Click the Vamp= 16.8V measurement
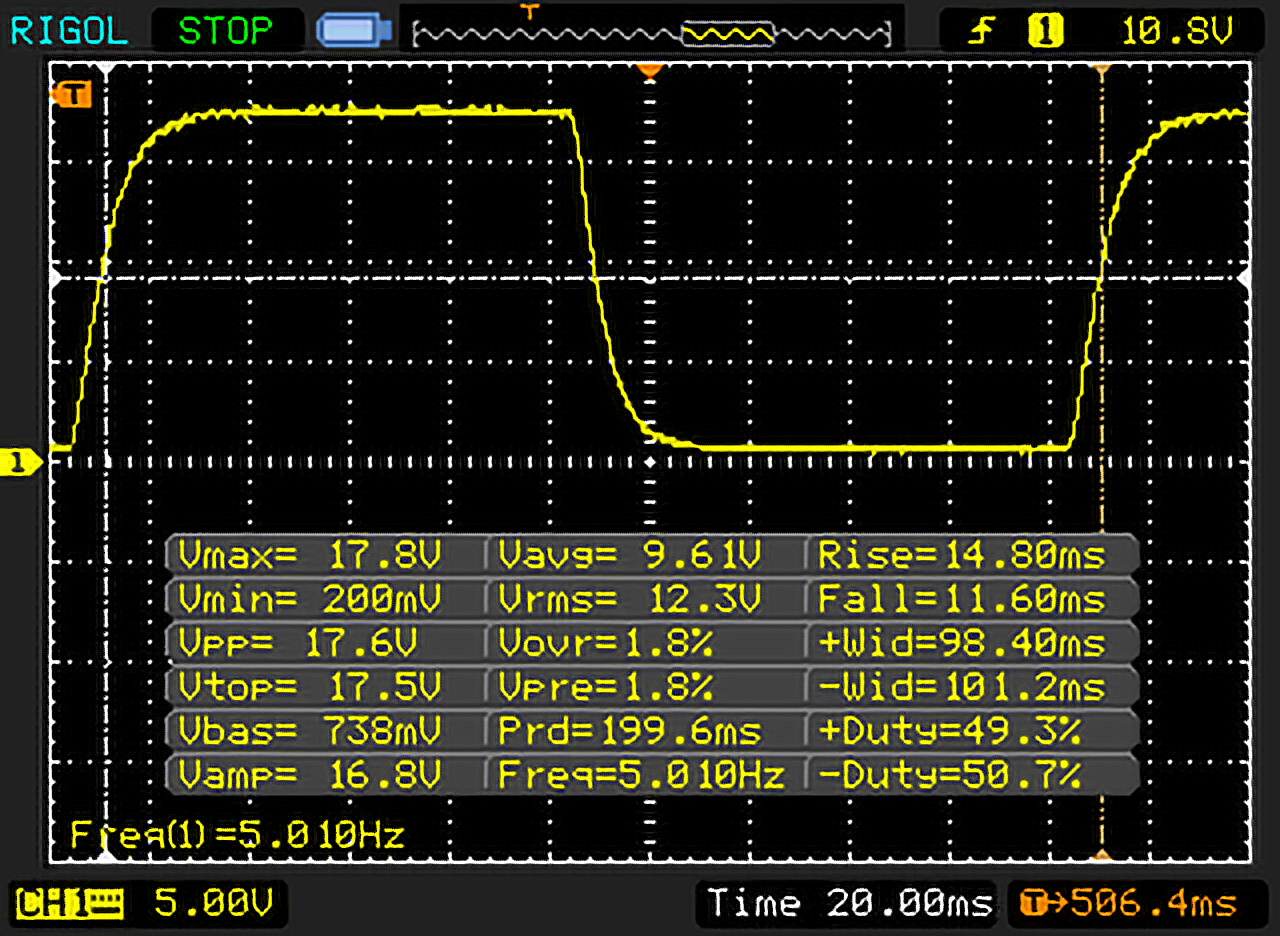This screenshot has height=936, width=1280. pos(310,774)
